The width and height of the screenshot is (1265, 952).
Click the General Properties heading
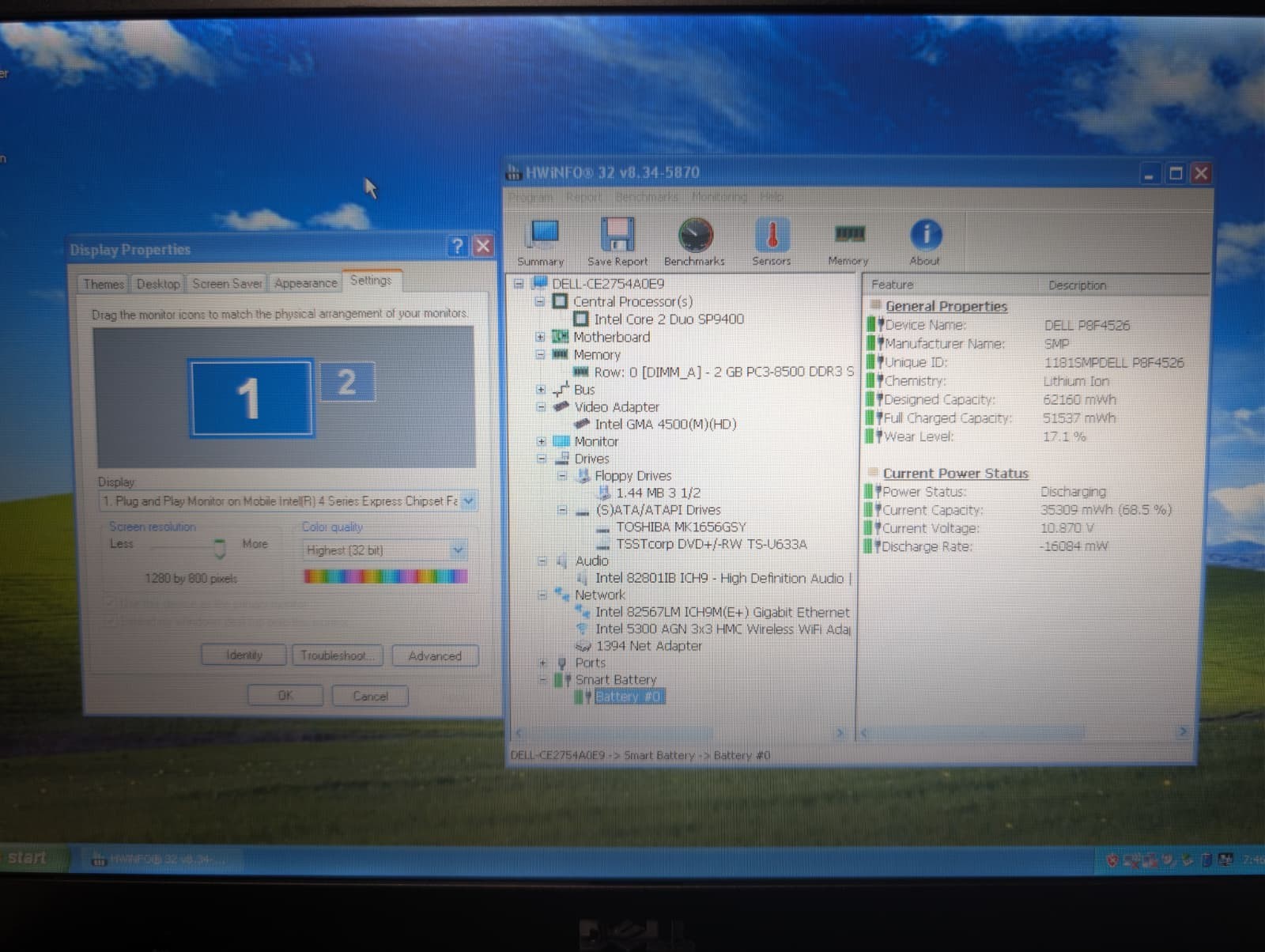pyautogui.click(x=946, y=306)
